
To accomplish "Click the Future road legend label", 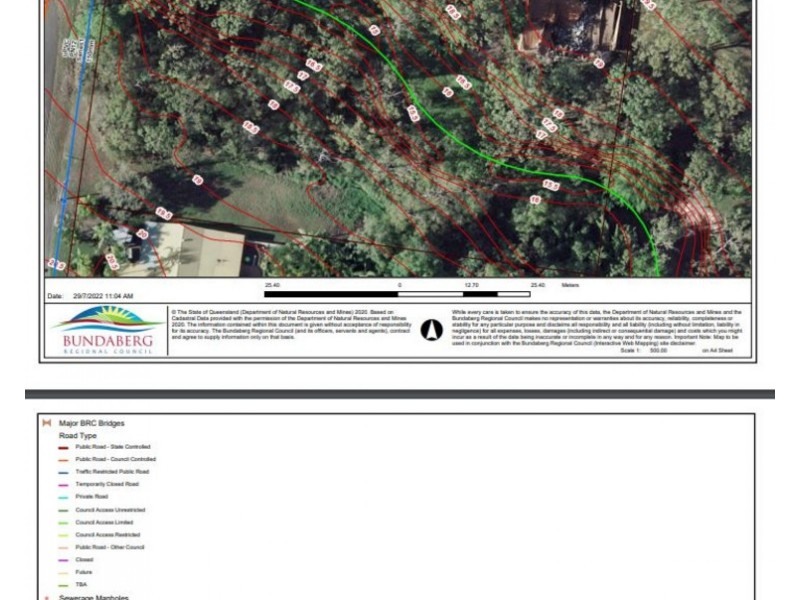I will pos(83,572).
